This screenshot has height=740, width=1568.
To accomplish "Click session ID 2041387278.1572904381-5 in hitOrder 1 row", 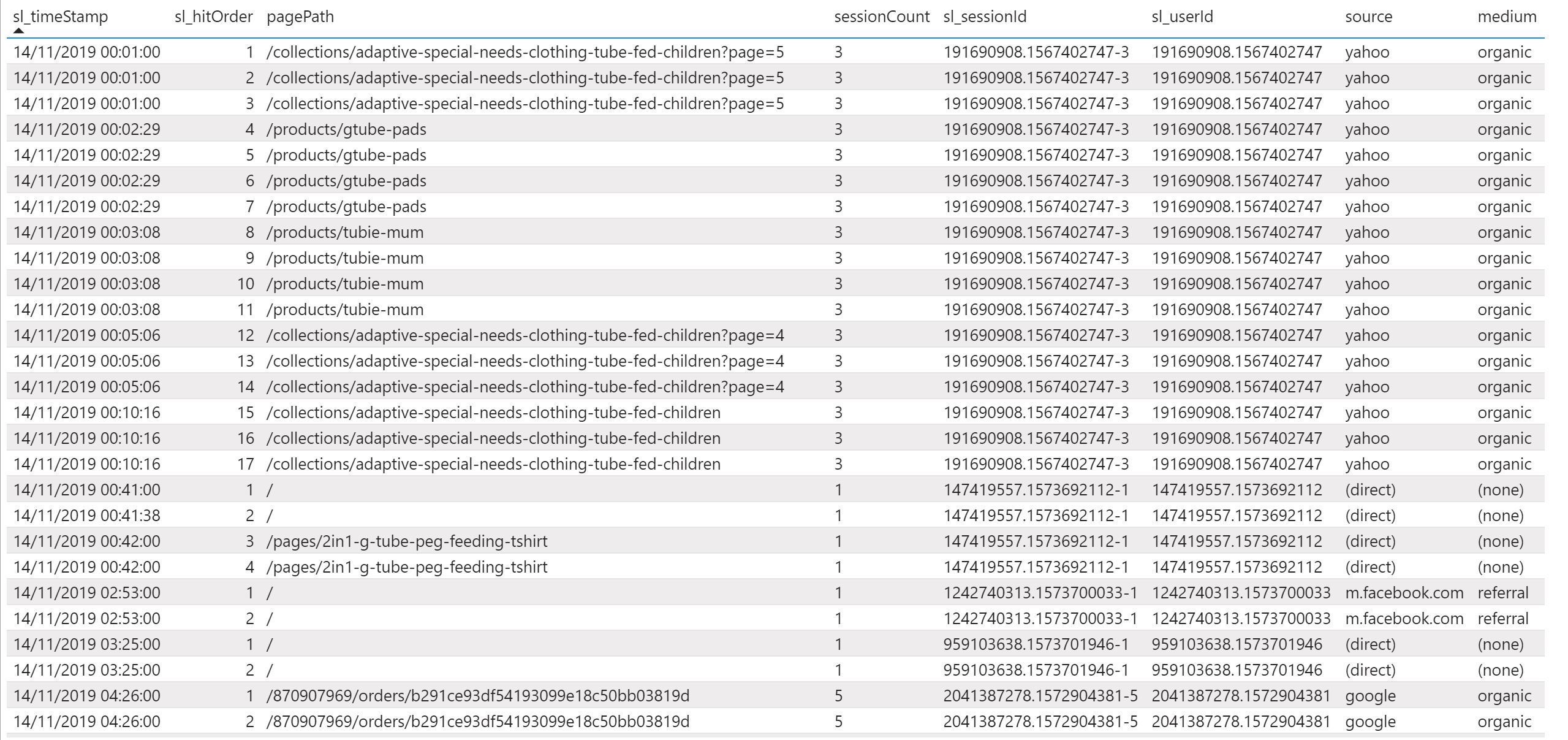I will [x=1040, y=696].
